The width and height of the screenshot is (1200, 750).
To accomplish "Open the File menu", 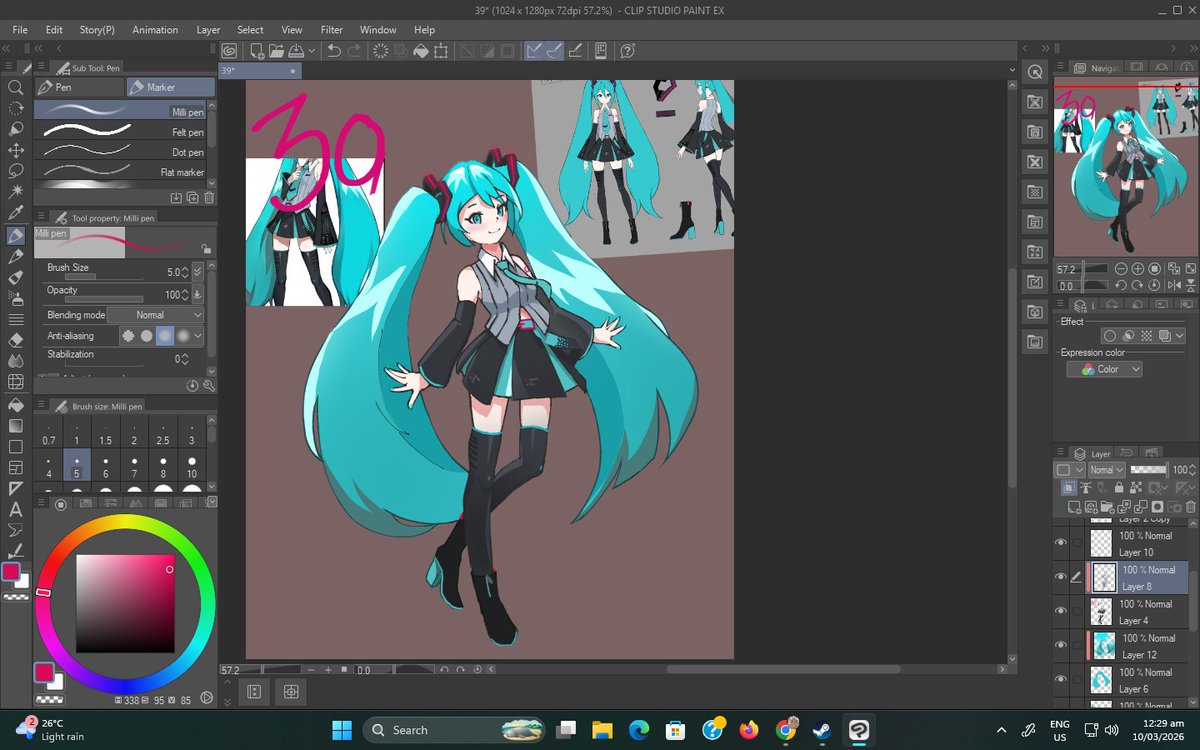I will tap(20, 30).
